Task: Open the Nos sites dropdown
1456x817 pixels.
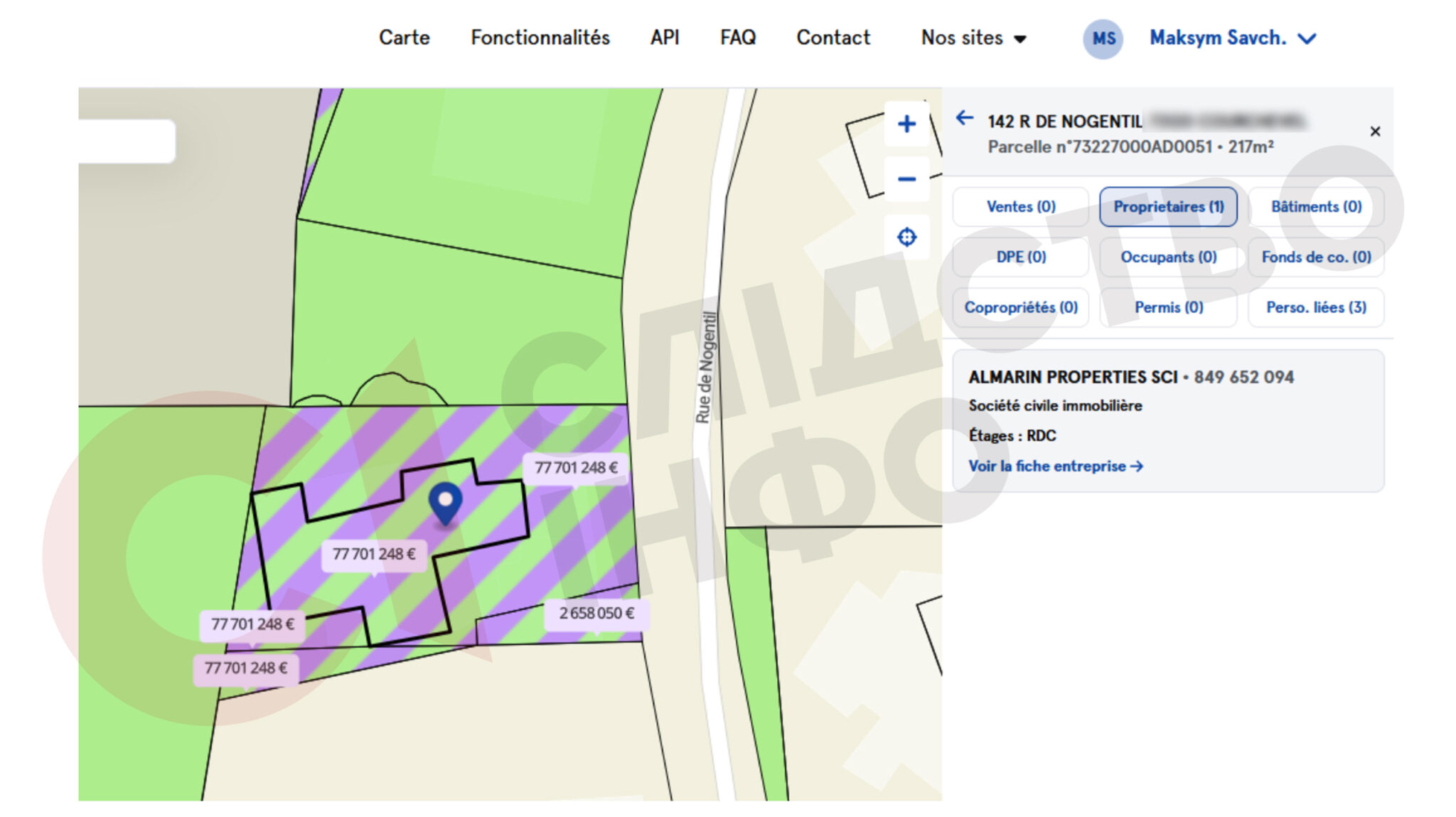Action: pos(973,38)
